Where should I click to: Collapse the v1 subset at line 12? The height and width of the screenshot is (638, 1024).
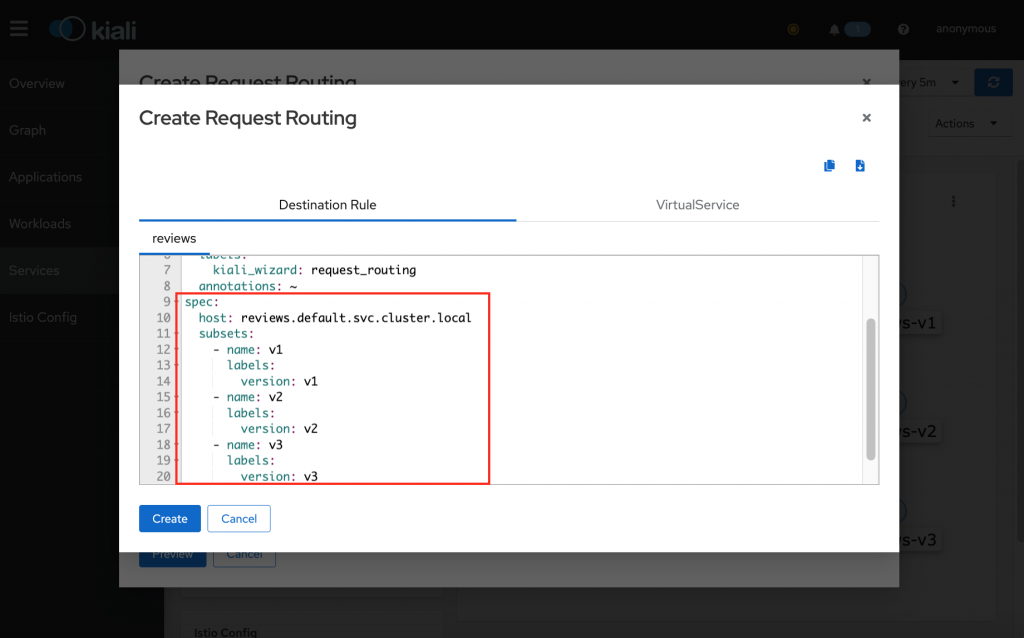pos(177,349)
